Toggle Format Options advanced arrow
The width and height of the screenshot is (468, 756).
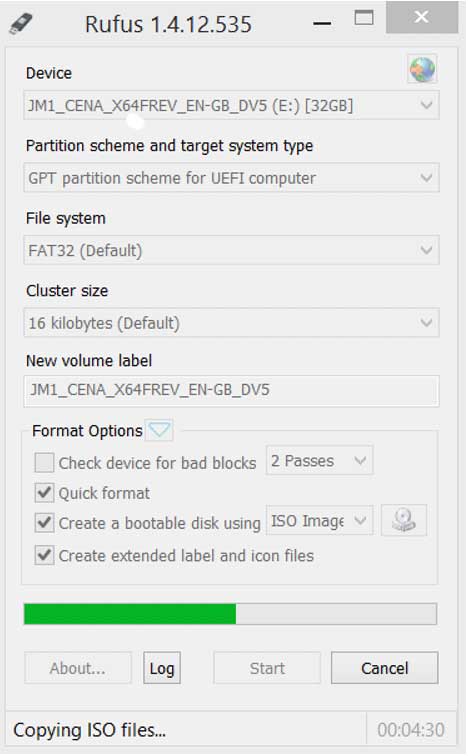[159, 430]
